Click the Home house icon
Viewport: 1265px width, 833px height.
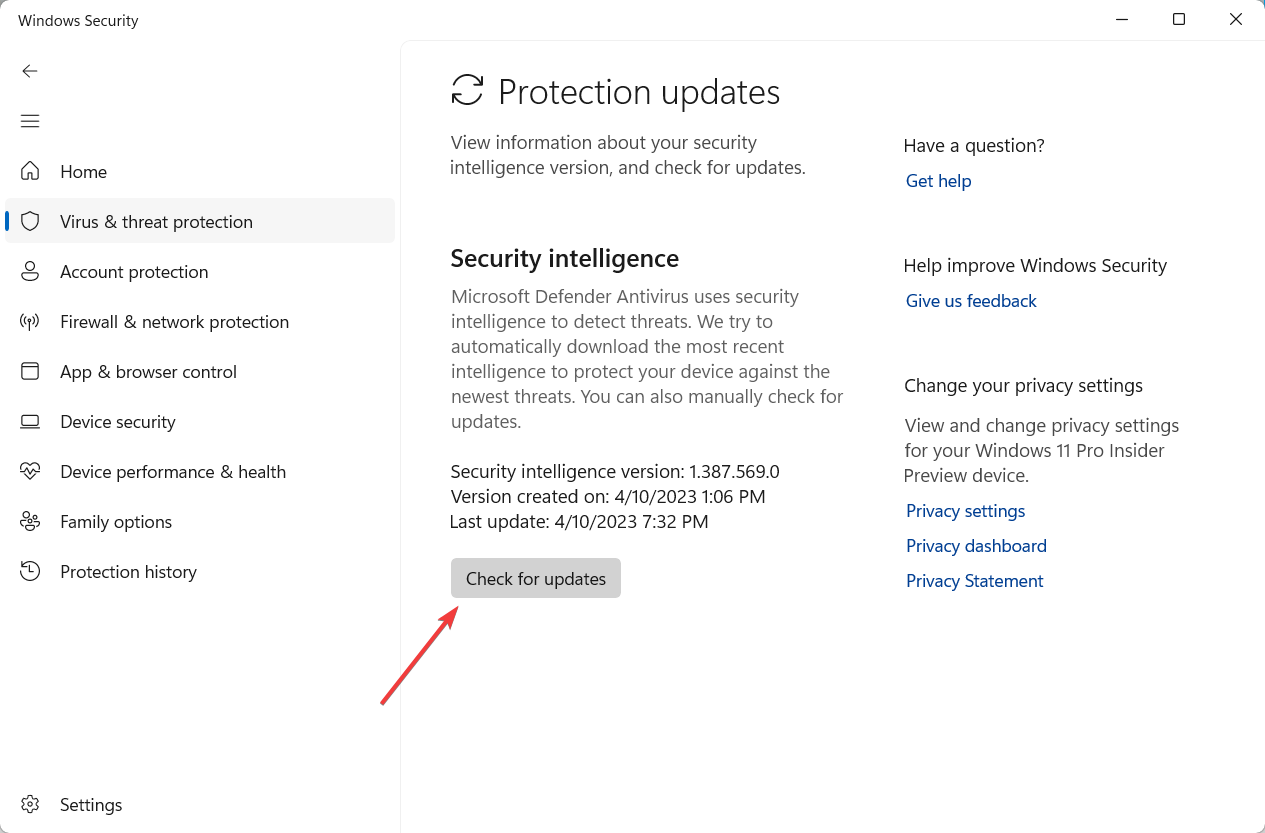pos(30,171)
